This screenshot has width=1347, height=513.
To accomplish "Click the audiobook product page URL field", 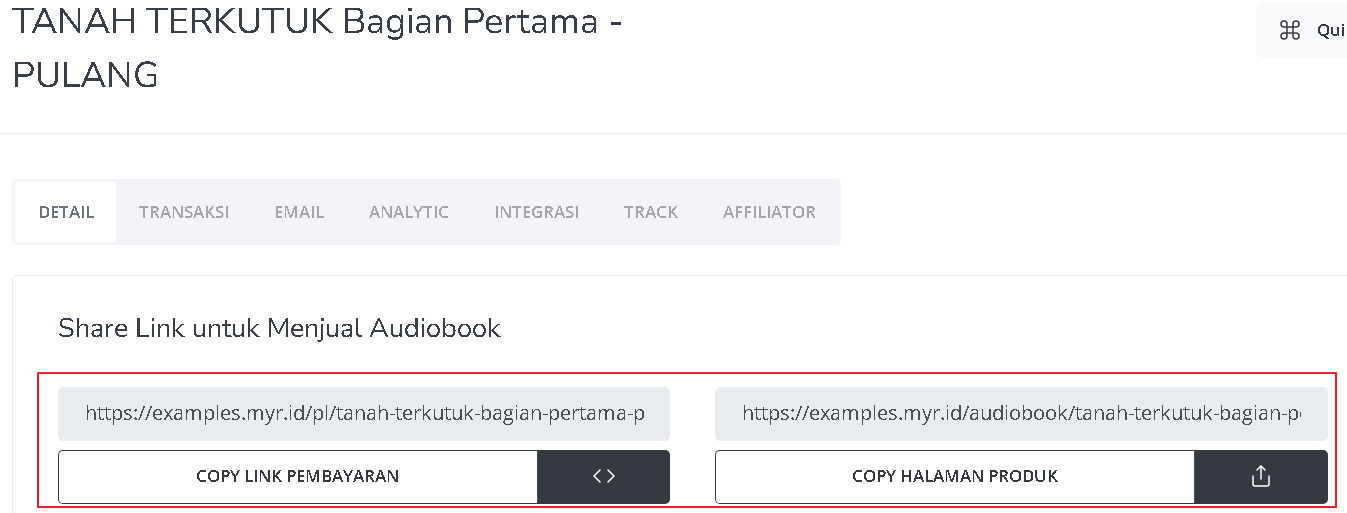I will pyautogui.click(x=1021, y=413).
